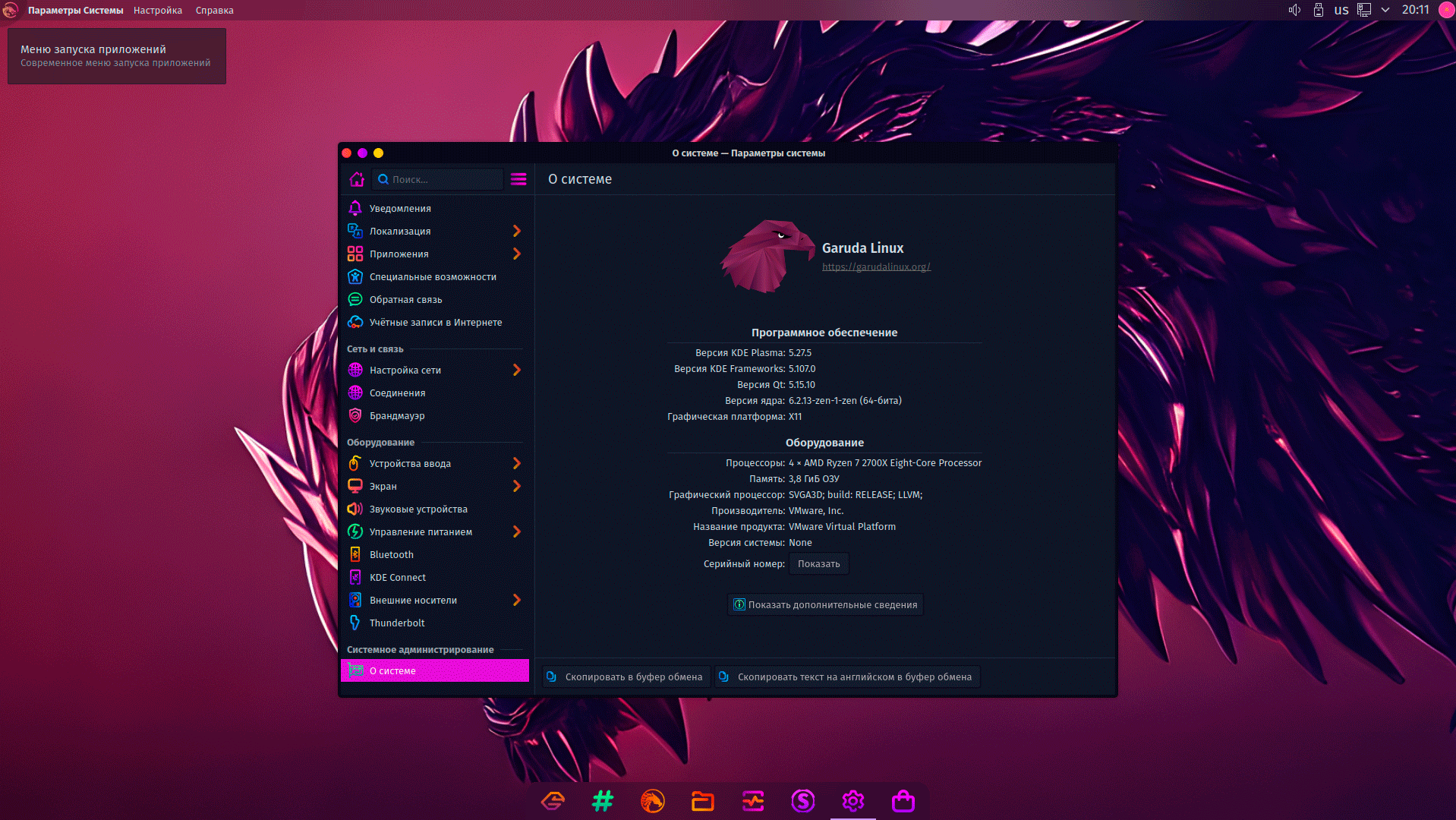1456x820 pixels.
Task: Open the Настройка menu in top bar
Action: coord(158,11)
